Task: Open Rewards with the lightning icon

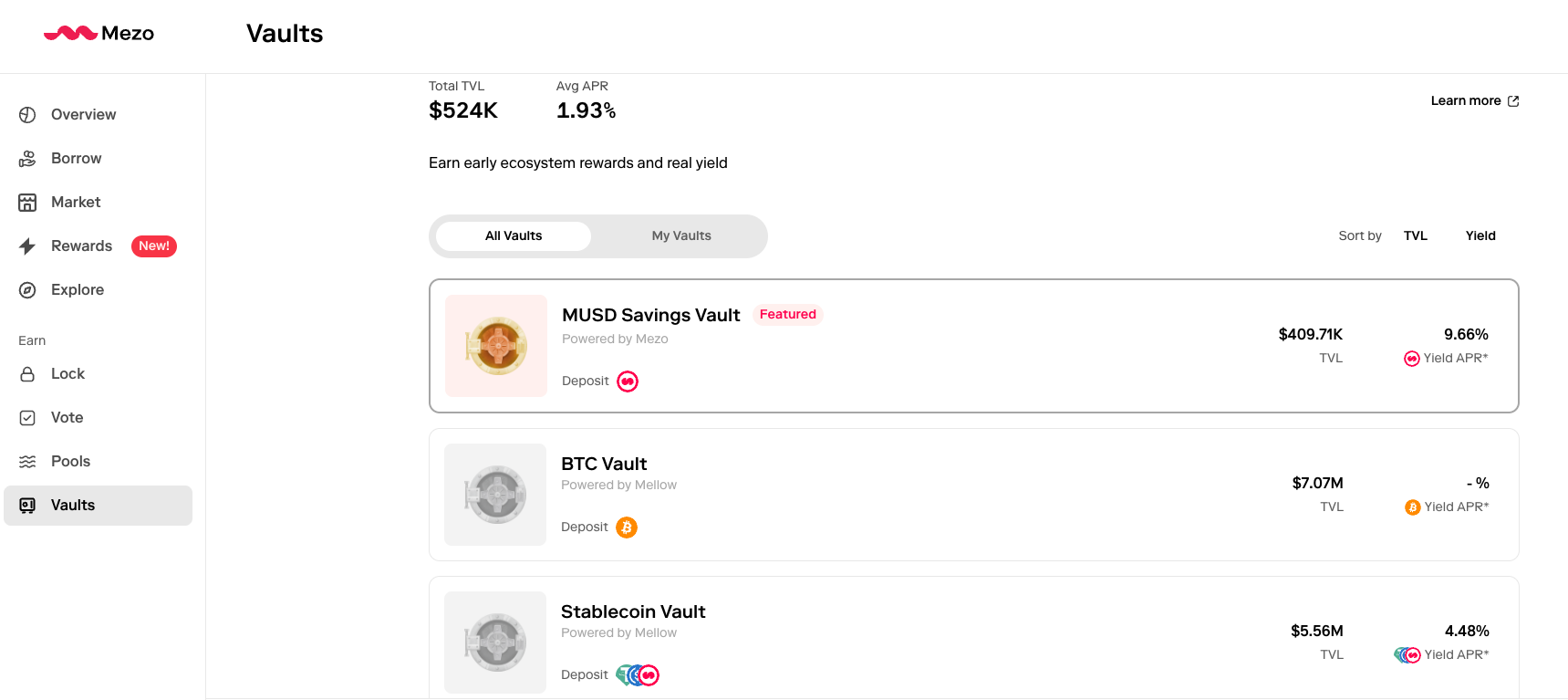Action: pyautogui.click(x=80, y=246)
